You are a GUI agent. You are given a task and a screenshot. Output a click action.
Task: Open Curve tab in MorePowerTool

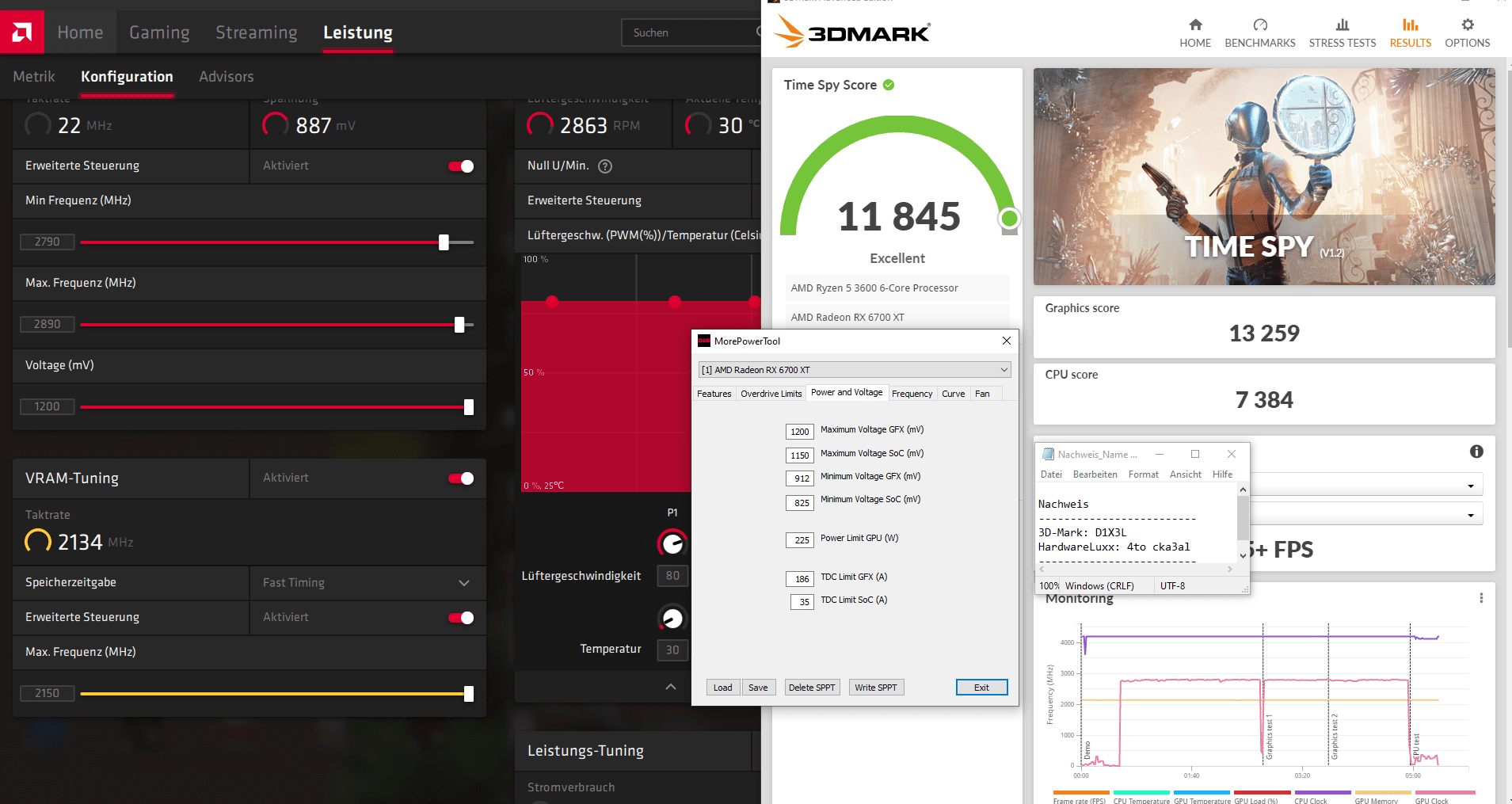[954, 394]
